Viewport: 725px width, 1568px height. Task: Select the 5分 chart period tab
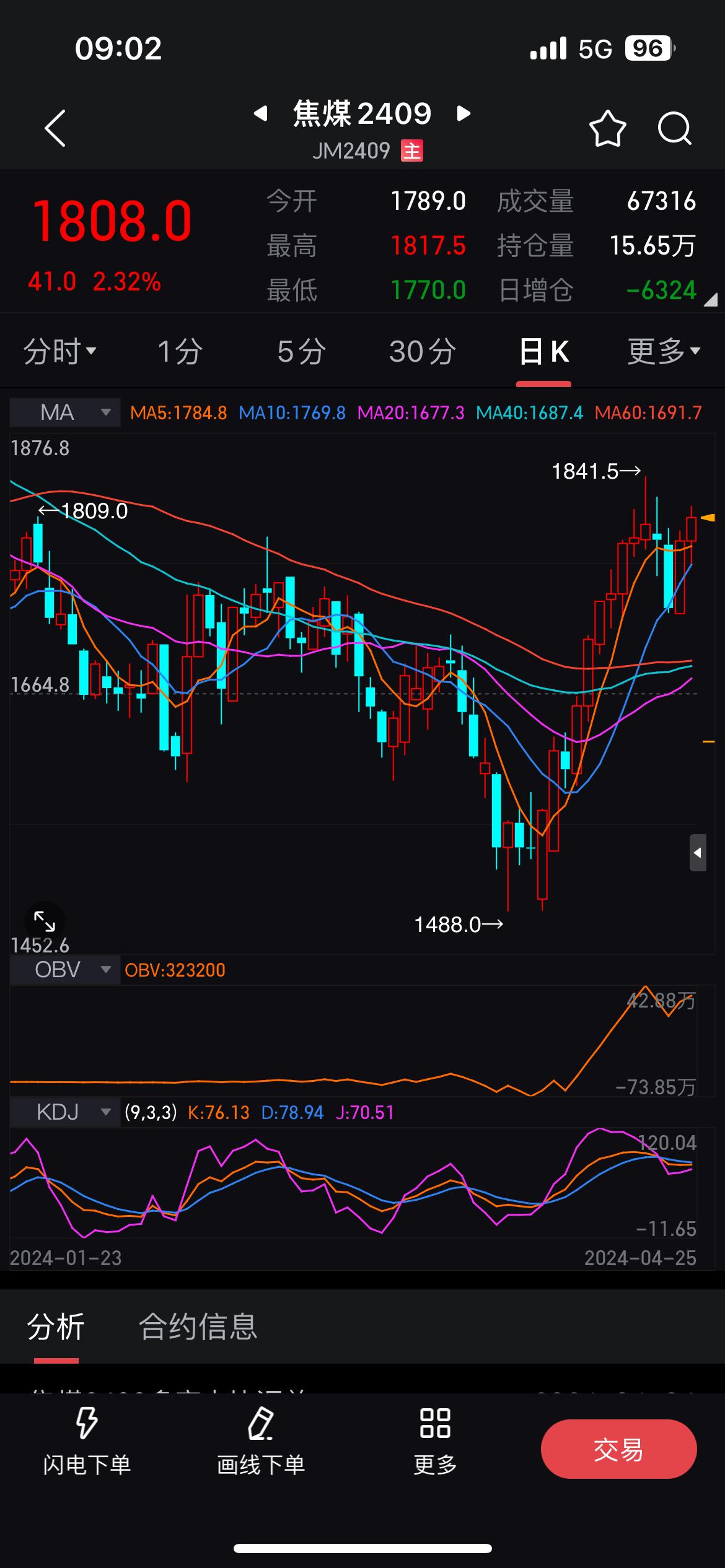click(x=302, y=352)
